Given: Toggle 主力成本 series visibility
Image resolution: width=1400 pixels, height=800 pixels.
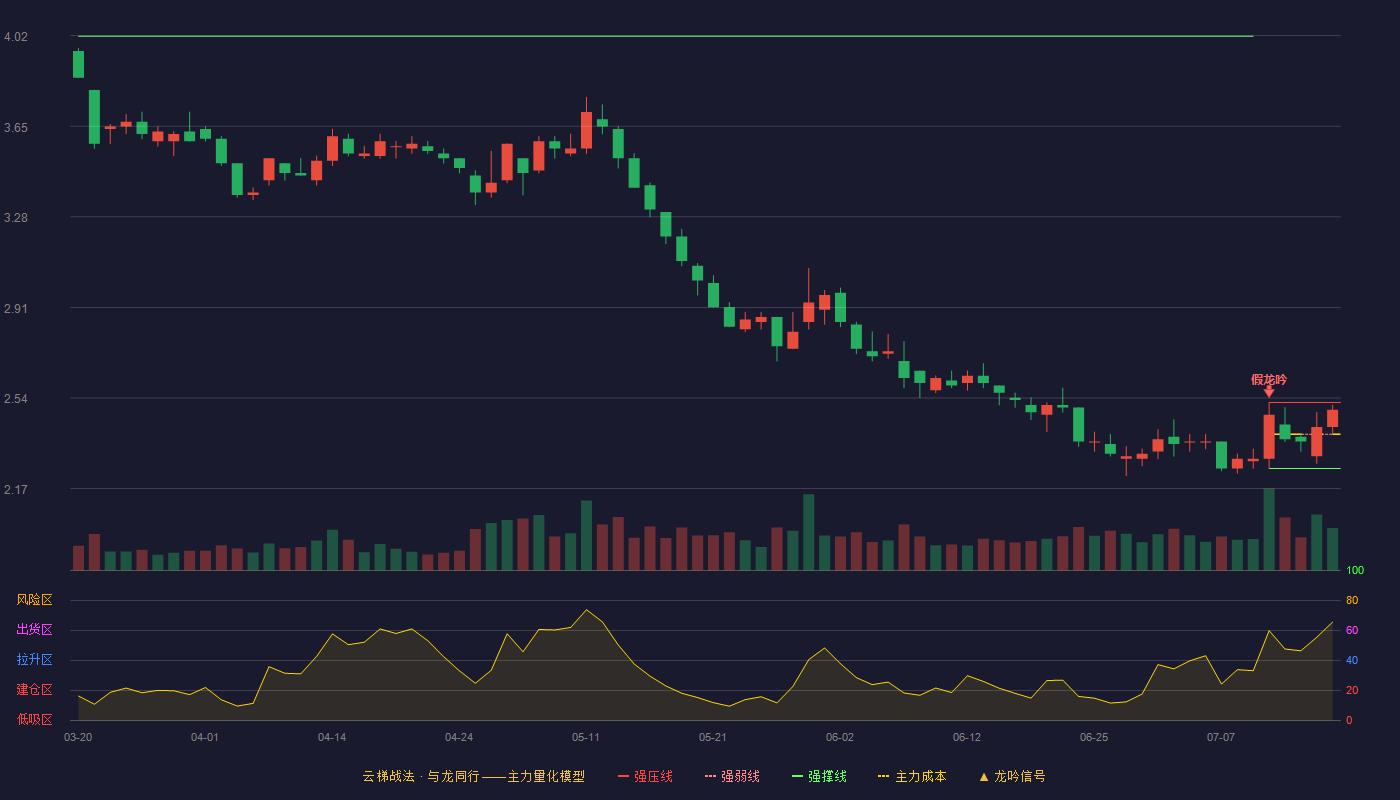Looking at the screenshot, I should [920, 776].
